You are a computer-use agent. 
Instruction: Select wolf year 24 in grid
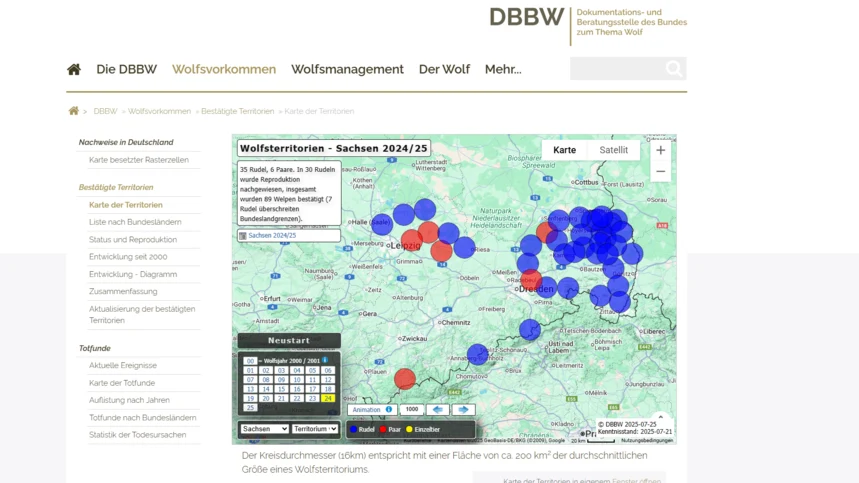tap(328, 398)
